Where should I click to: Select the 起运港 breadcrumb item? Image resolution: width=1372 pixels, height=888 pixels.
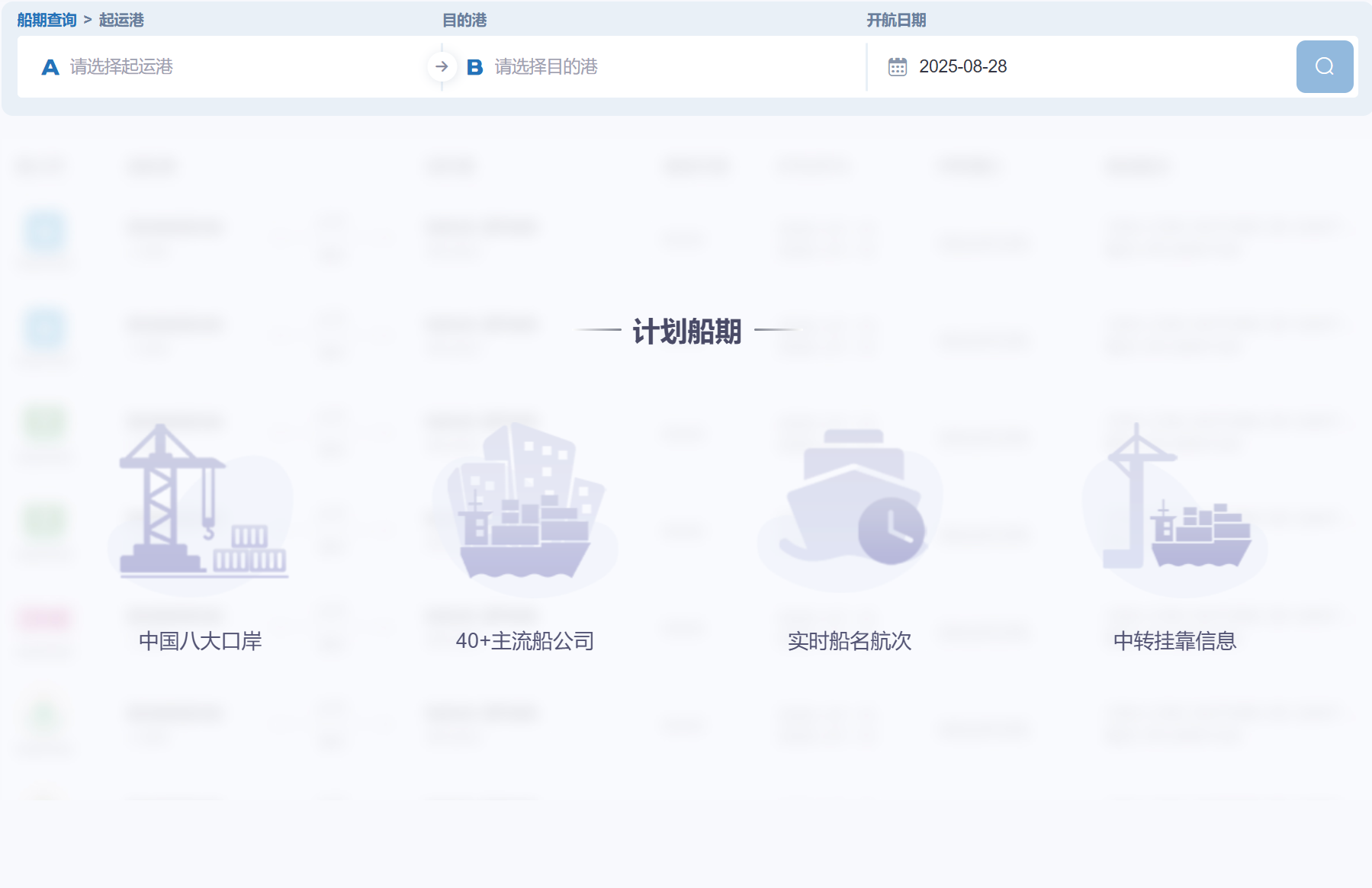coord(119,20)
